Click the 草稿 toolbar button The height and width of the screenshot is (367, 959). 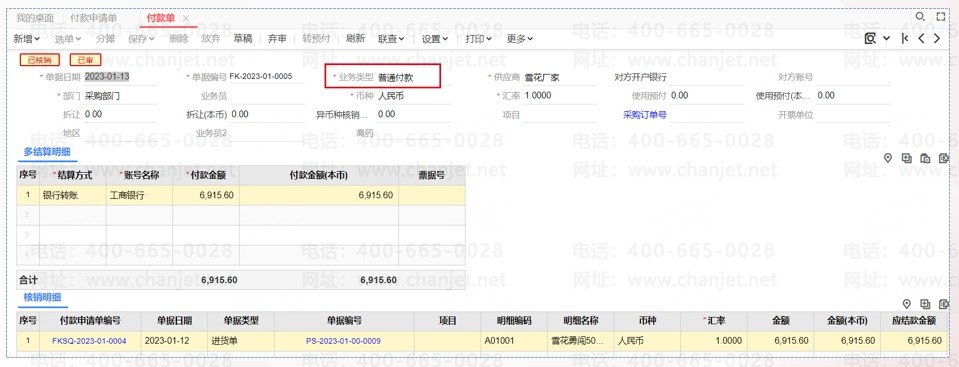pos(243,39)
